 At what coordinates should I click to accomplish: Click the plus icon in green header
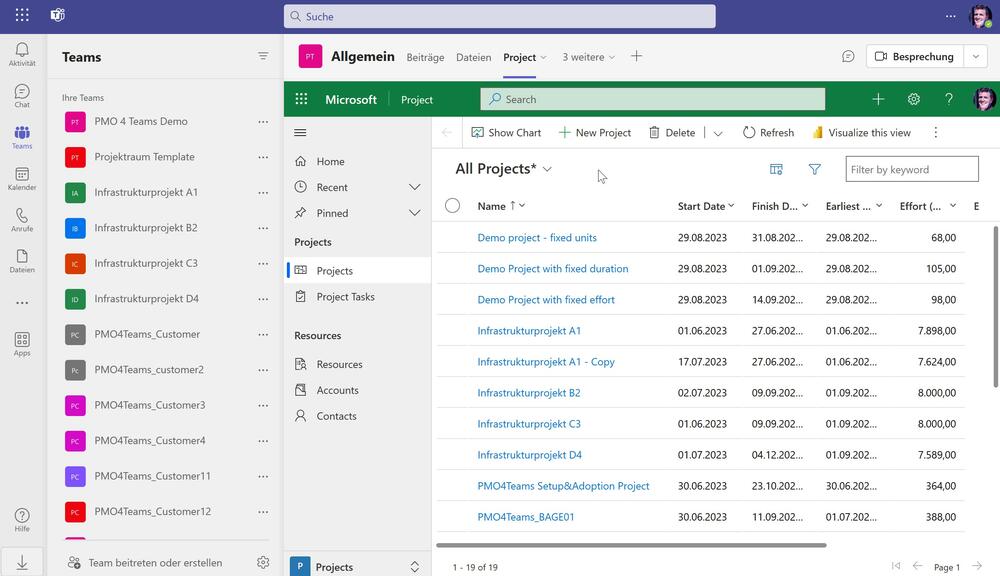pos(877,99)
